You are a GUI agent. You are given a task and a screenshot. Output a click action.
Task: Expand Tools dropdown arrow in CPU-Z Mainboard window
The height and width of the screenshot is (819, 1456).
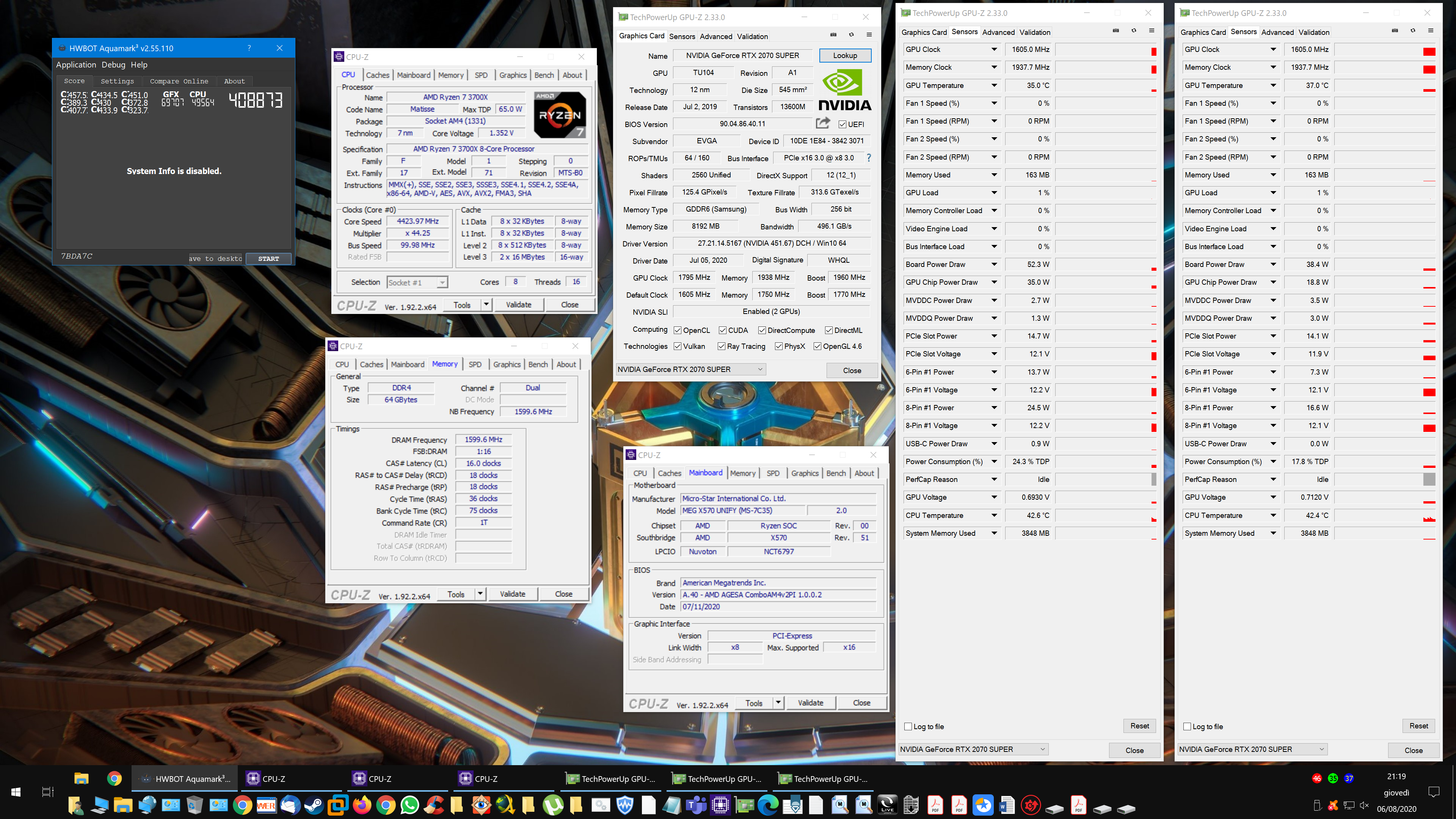(x=778, y=703)
